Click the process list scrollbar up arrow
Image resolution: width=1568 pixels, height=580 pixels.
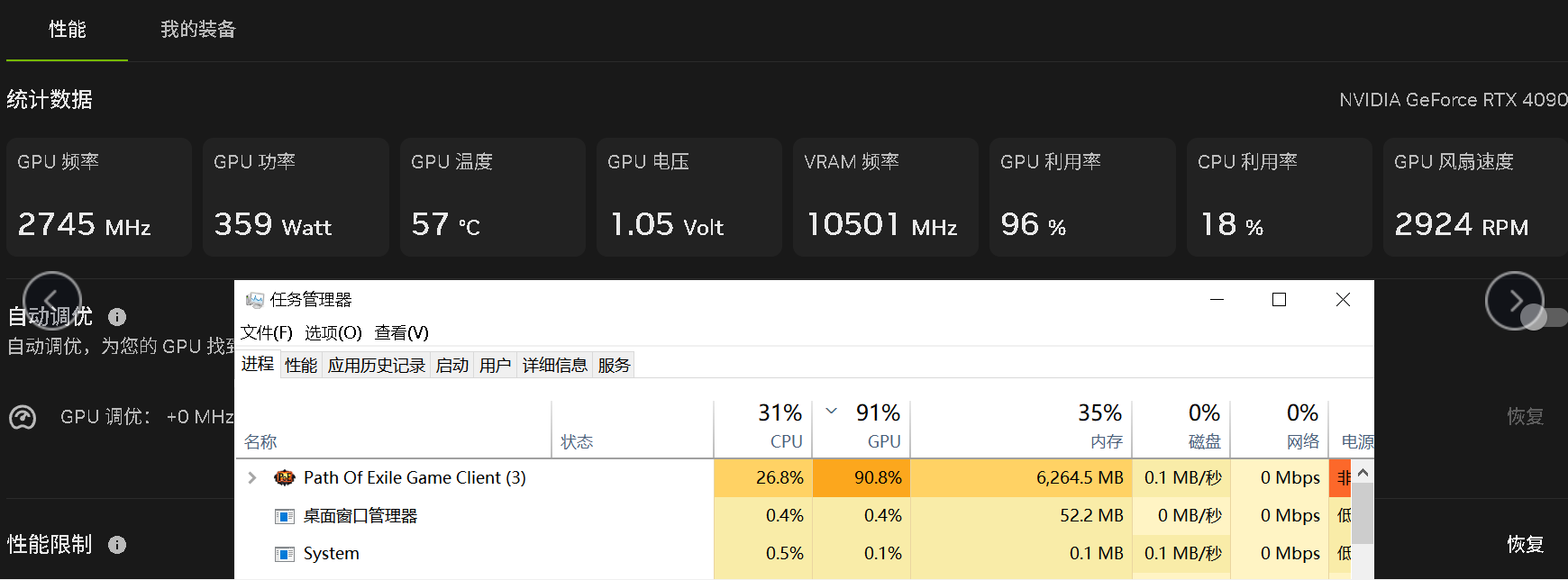point(1363,473)
